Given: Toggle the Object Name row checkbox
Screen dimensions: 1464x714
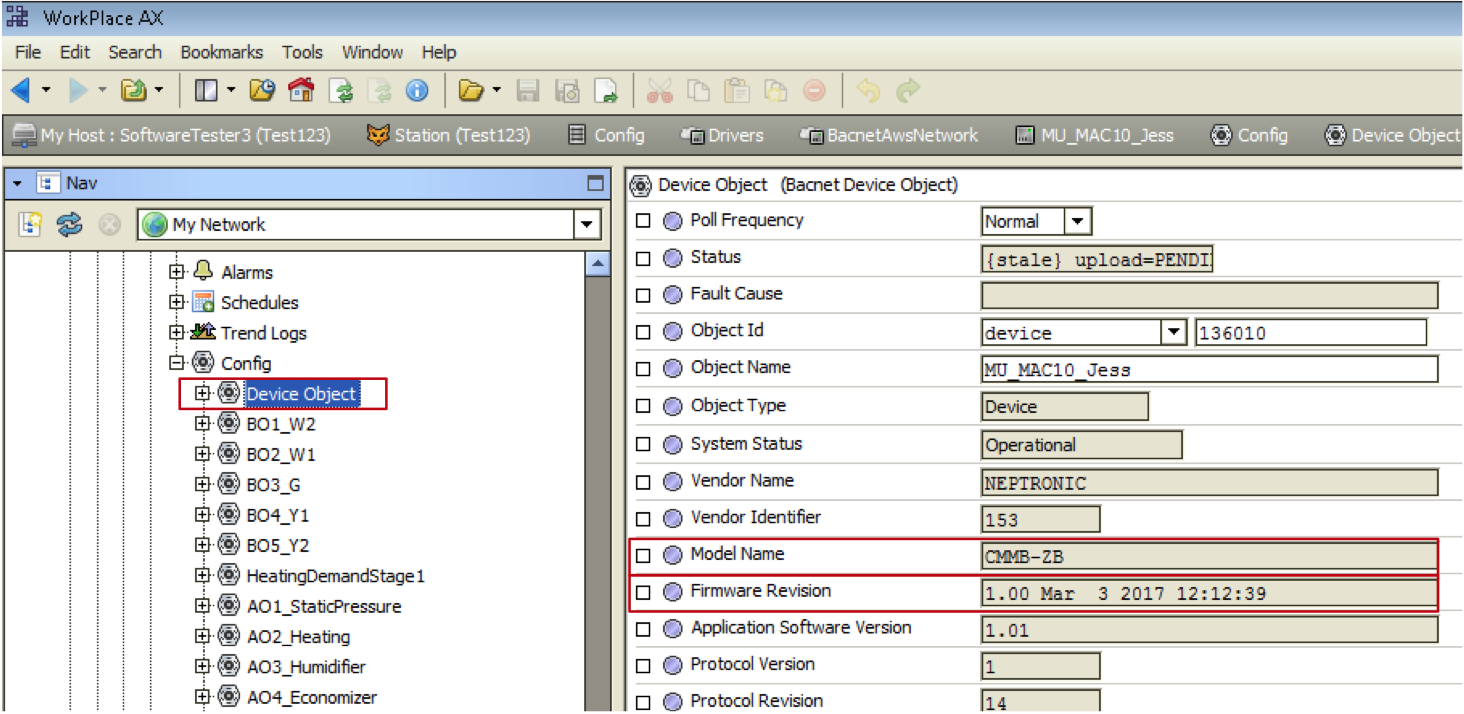Looking at the screenshot, I should (x=644, y=369).
